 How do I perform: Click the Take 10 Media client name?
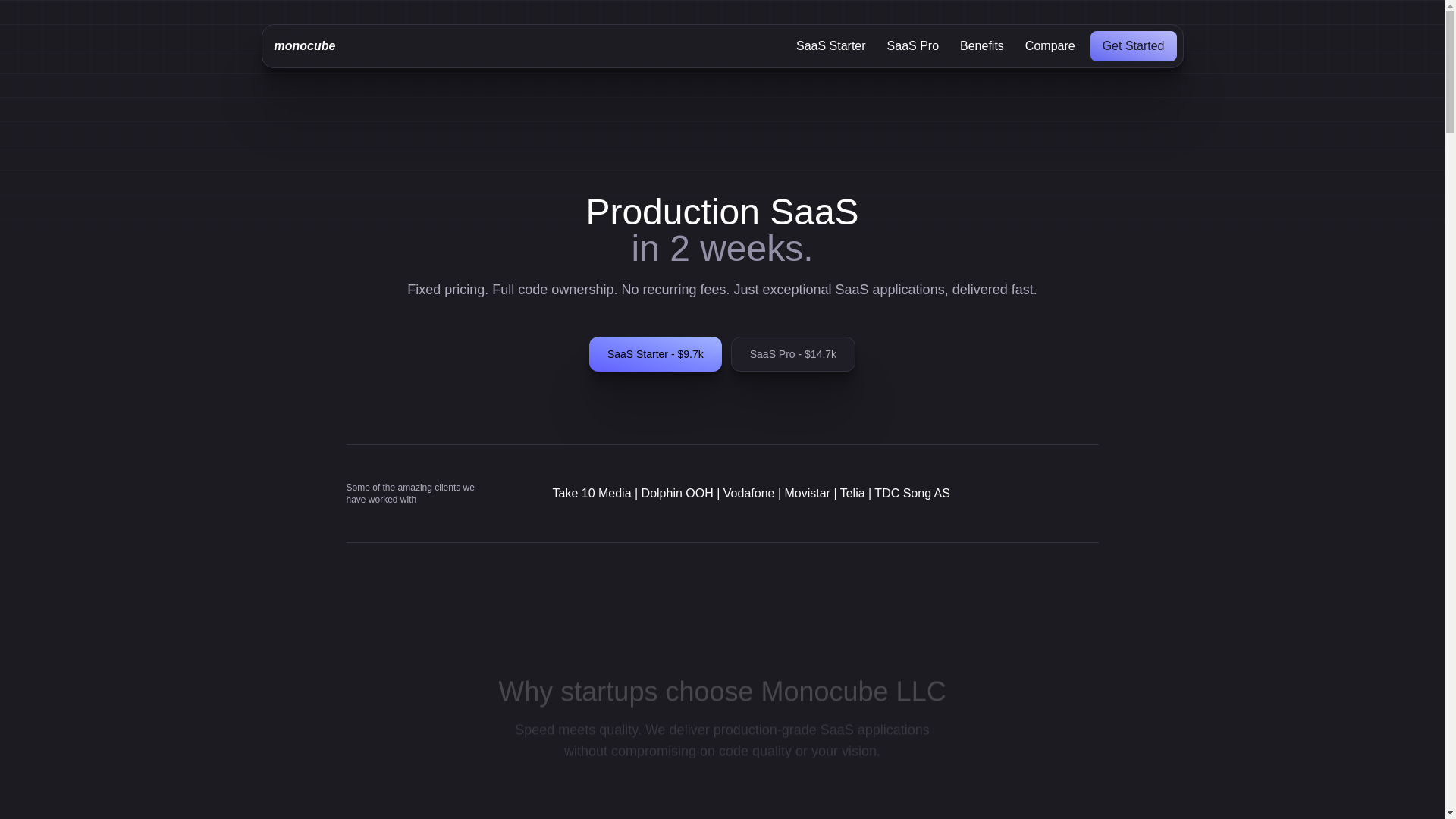591,494
